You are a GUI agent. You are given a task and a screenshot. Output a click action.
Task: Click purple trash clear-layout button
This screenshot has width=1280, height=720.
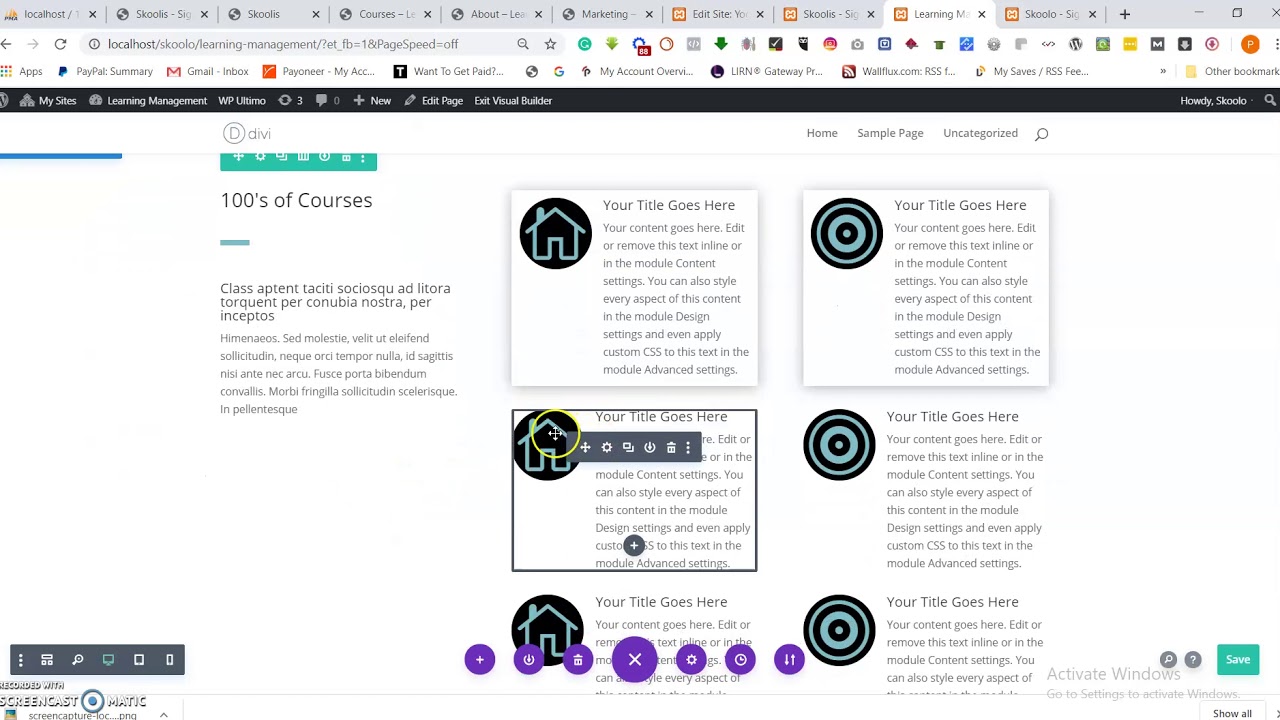[578, 660]
